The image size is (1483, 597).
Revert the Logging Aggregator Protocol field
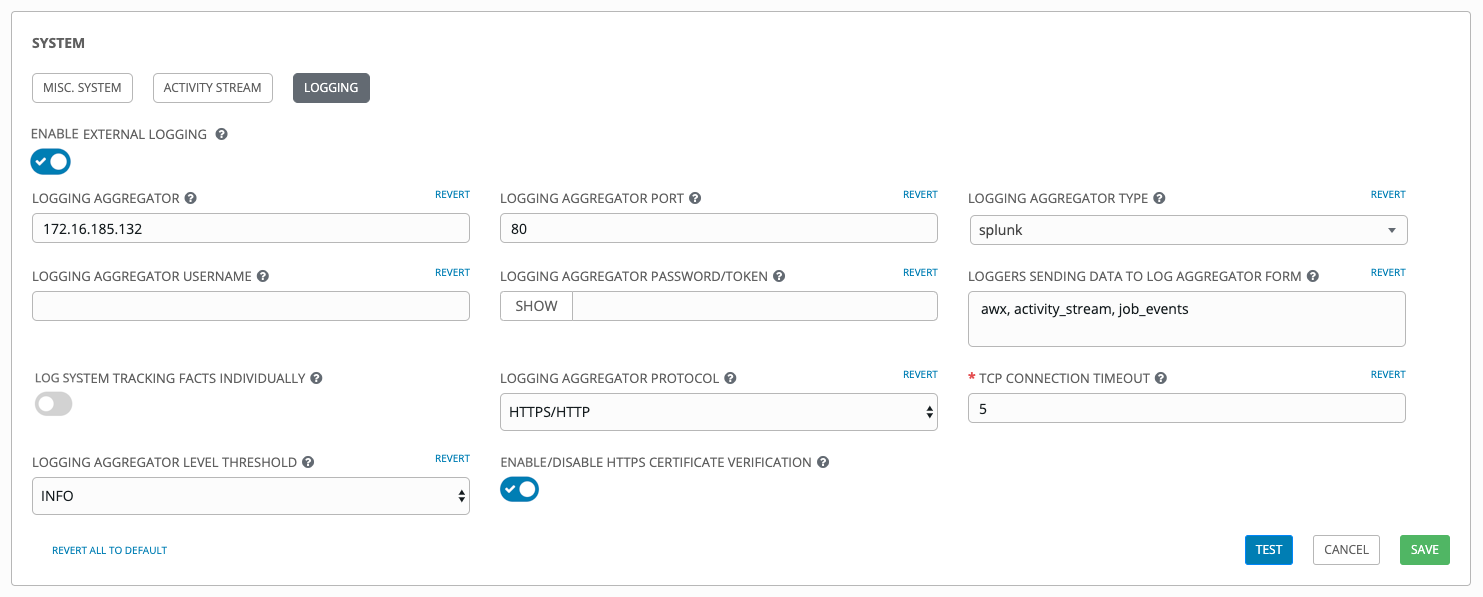click(x=920, y=375)
